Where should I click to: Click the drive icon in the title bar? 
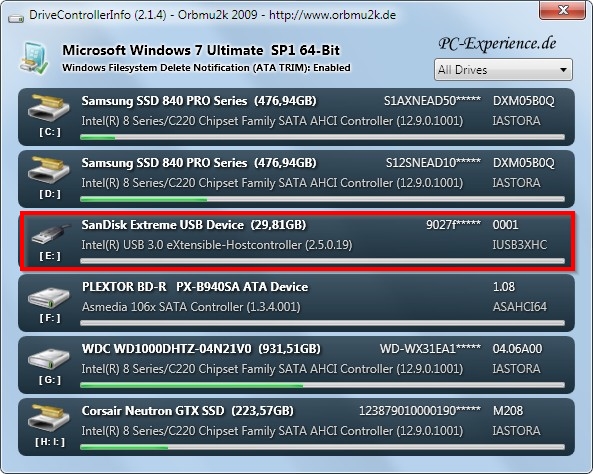tap(16, 18)
